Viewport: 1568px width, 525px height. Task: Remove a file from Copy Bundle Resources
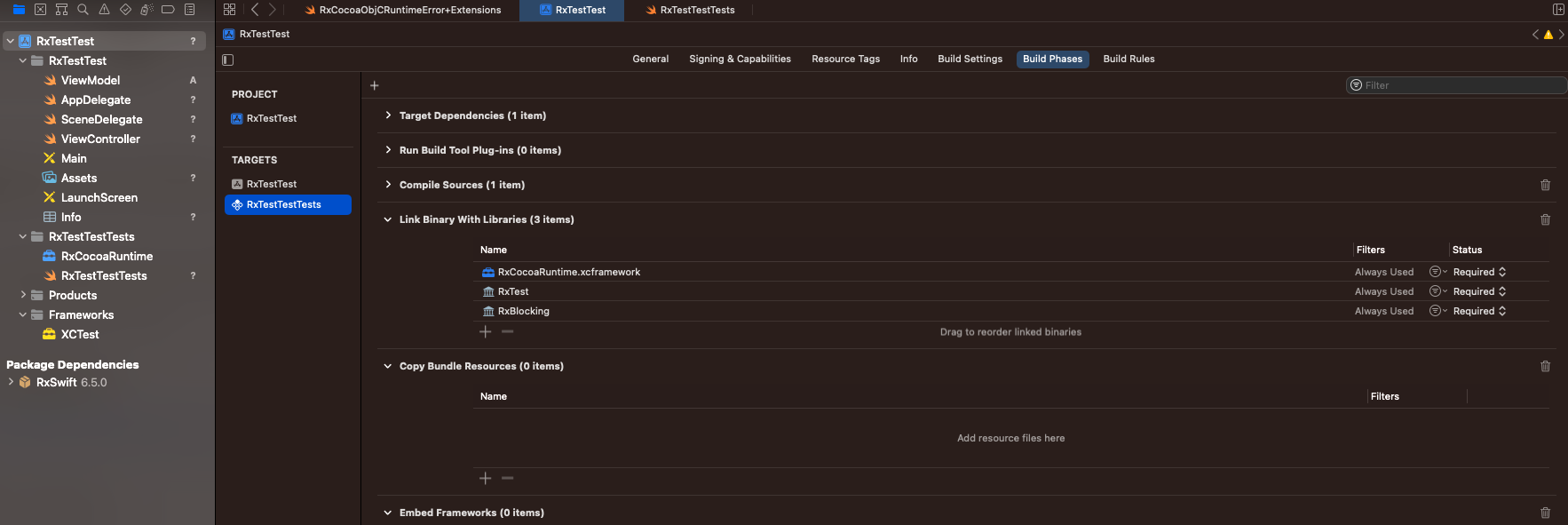click(x=507, y=479)
